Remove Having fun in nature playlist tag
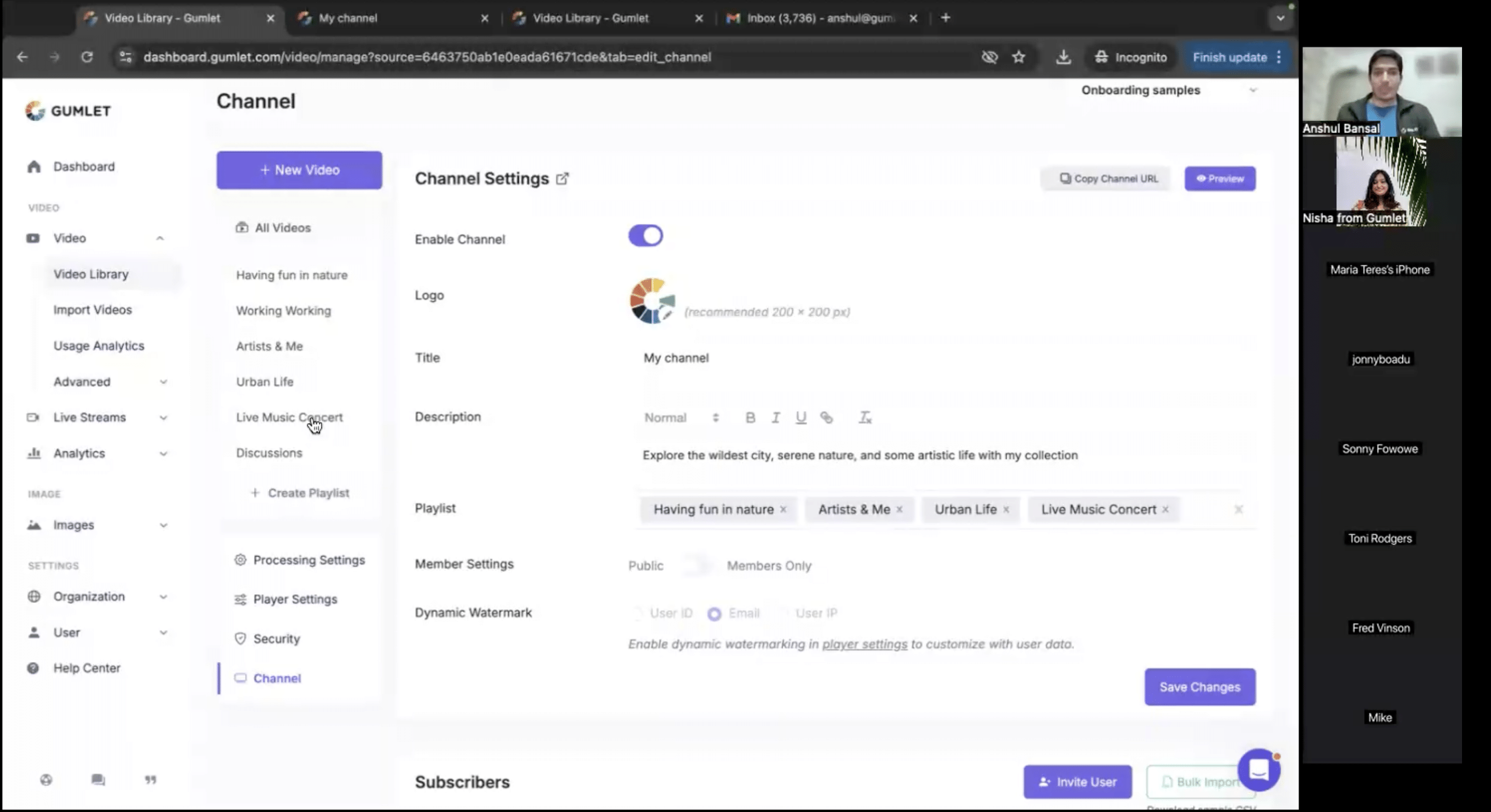 783,509
